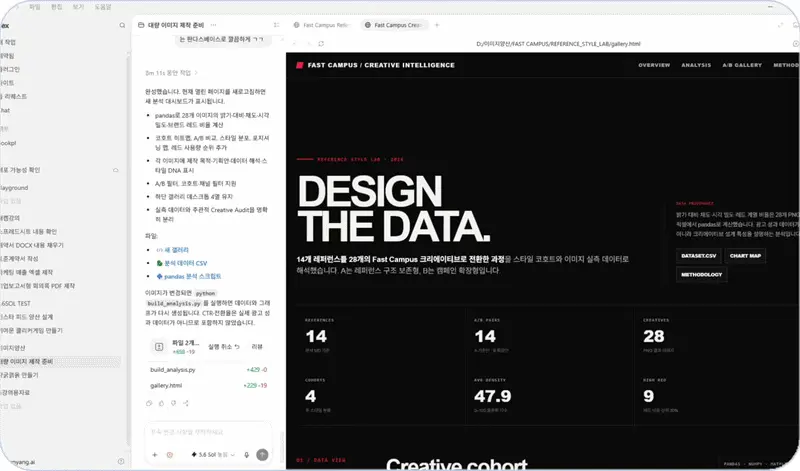Viewport: 800px width, 471px height.
Task: Click the folder icon before the chat title
Action: [x=141, y=25]
